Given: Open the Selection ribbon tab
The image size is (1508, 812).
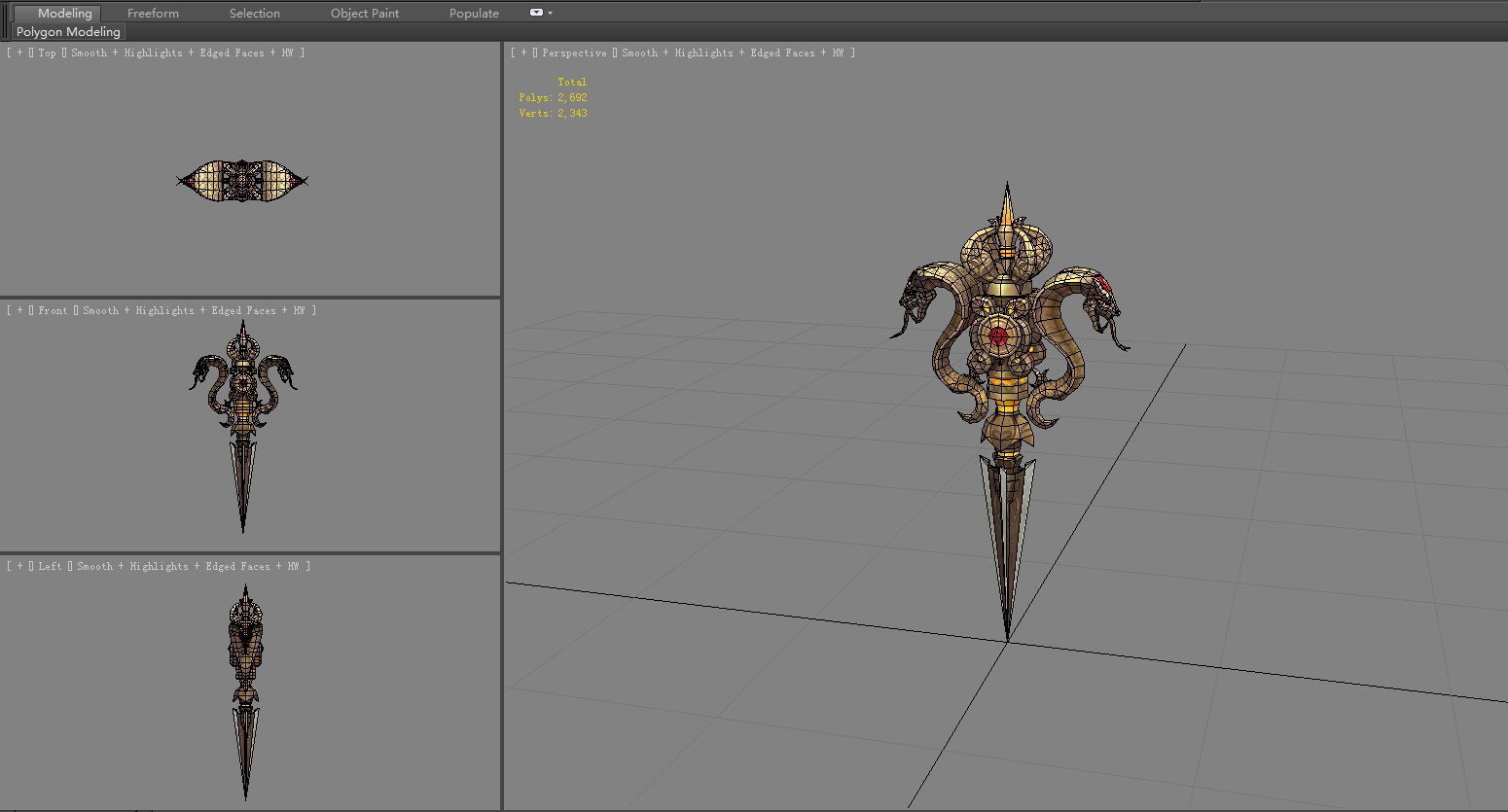Looking at the screenshot, I should [254, 13].
